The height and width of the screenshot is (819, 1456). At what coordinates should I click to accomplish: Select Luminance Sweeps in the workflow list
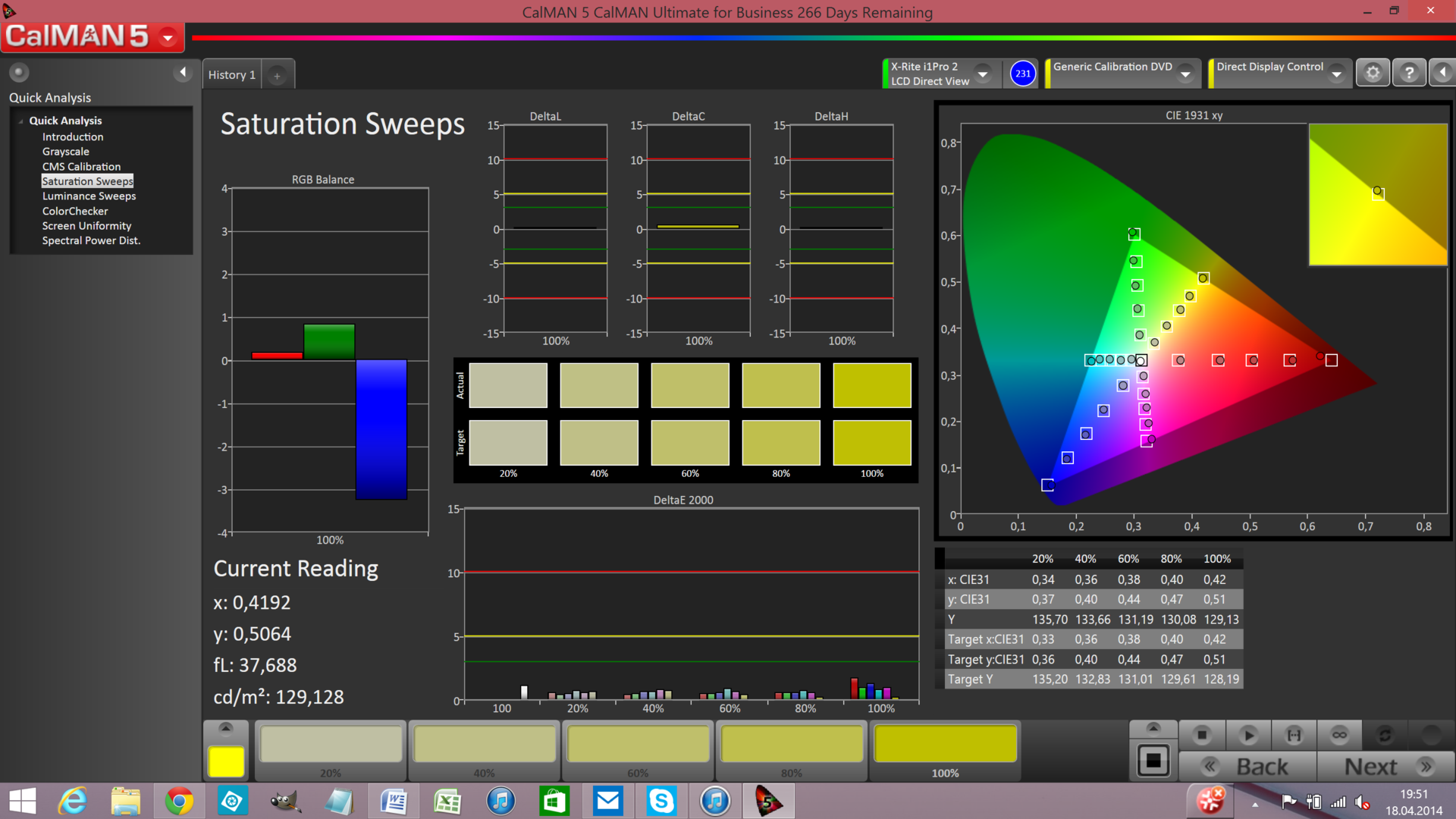(x=89, y=196)
